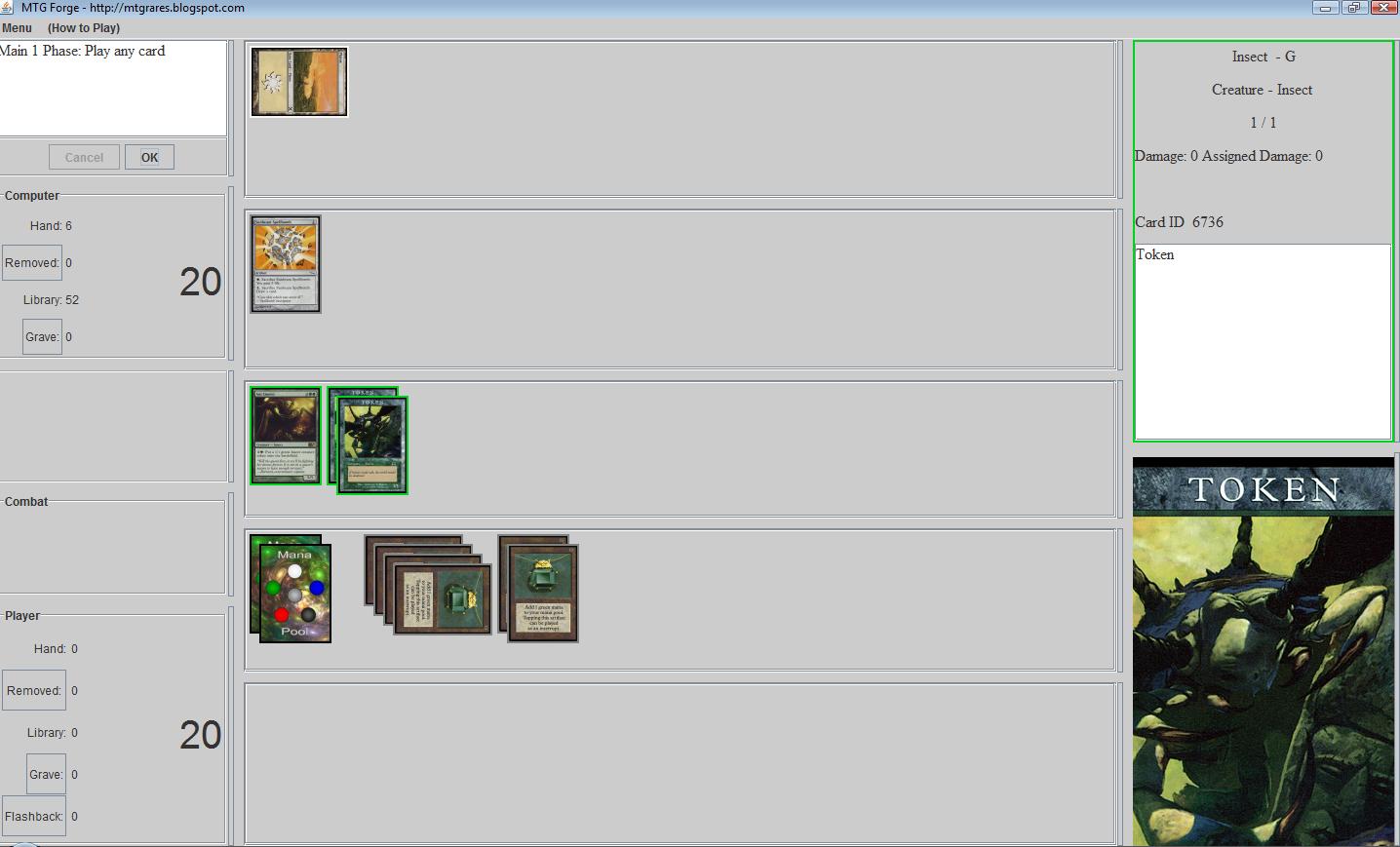
Task: Open the (How to Play) menu
Action: (84, 28)
